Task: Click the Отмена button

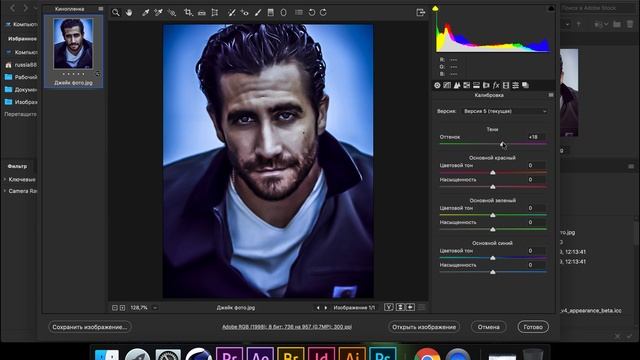Action: [x=489, y=327]
